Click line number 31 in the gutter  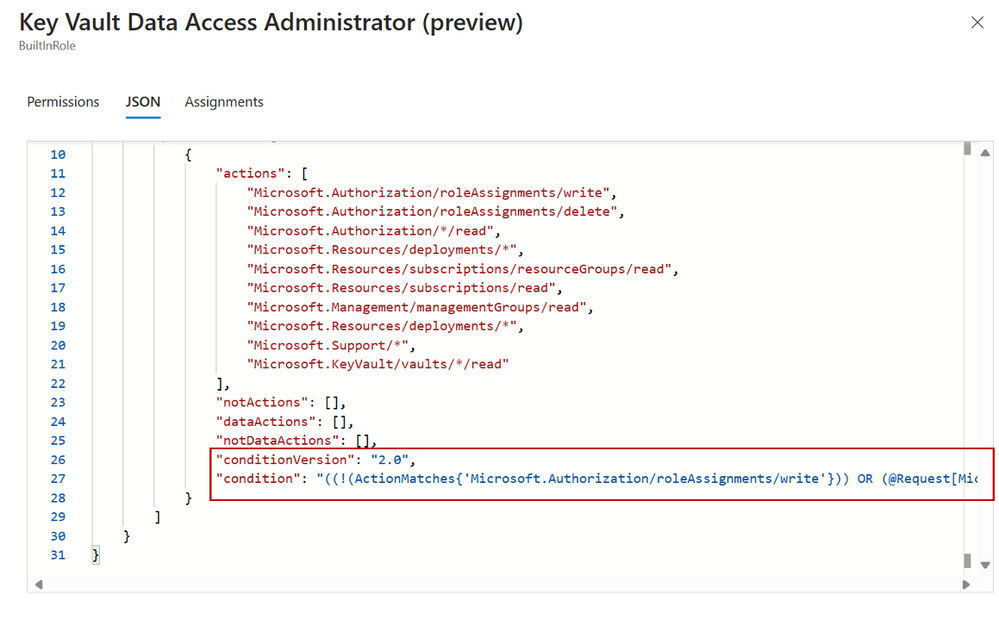pos(58,555)
